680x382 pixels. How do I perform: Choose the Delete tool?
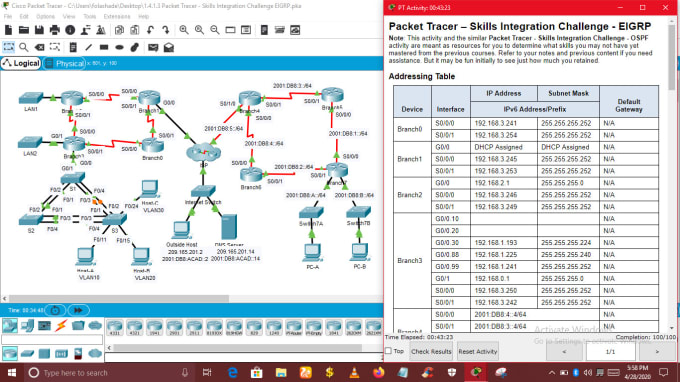[39, 47]
